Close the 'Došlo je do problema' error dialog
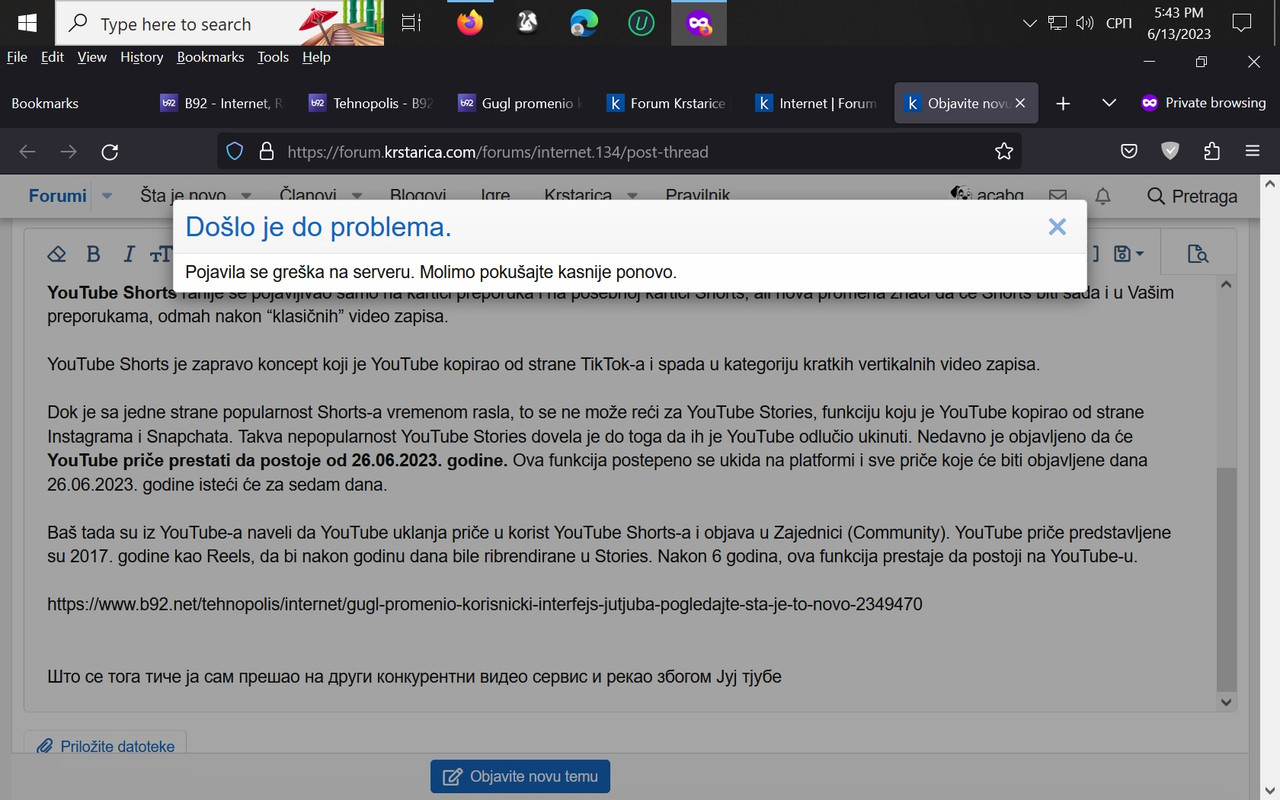 point(1057,227)
